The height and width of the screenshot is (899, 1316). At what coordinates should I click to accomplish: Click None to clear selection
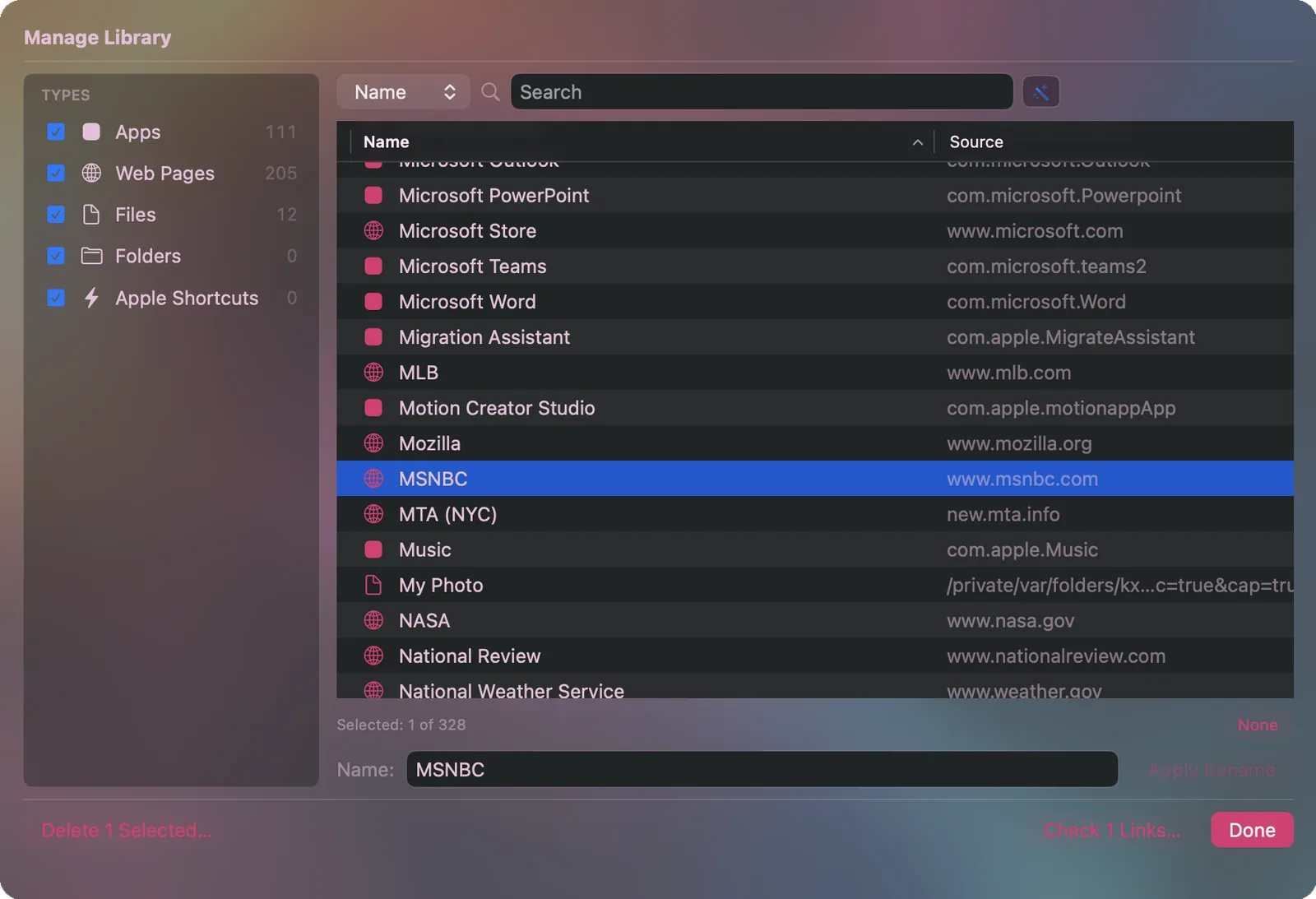[x=1258, y=725]
